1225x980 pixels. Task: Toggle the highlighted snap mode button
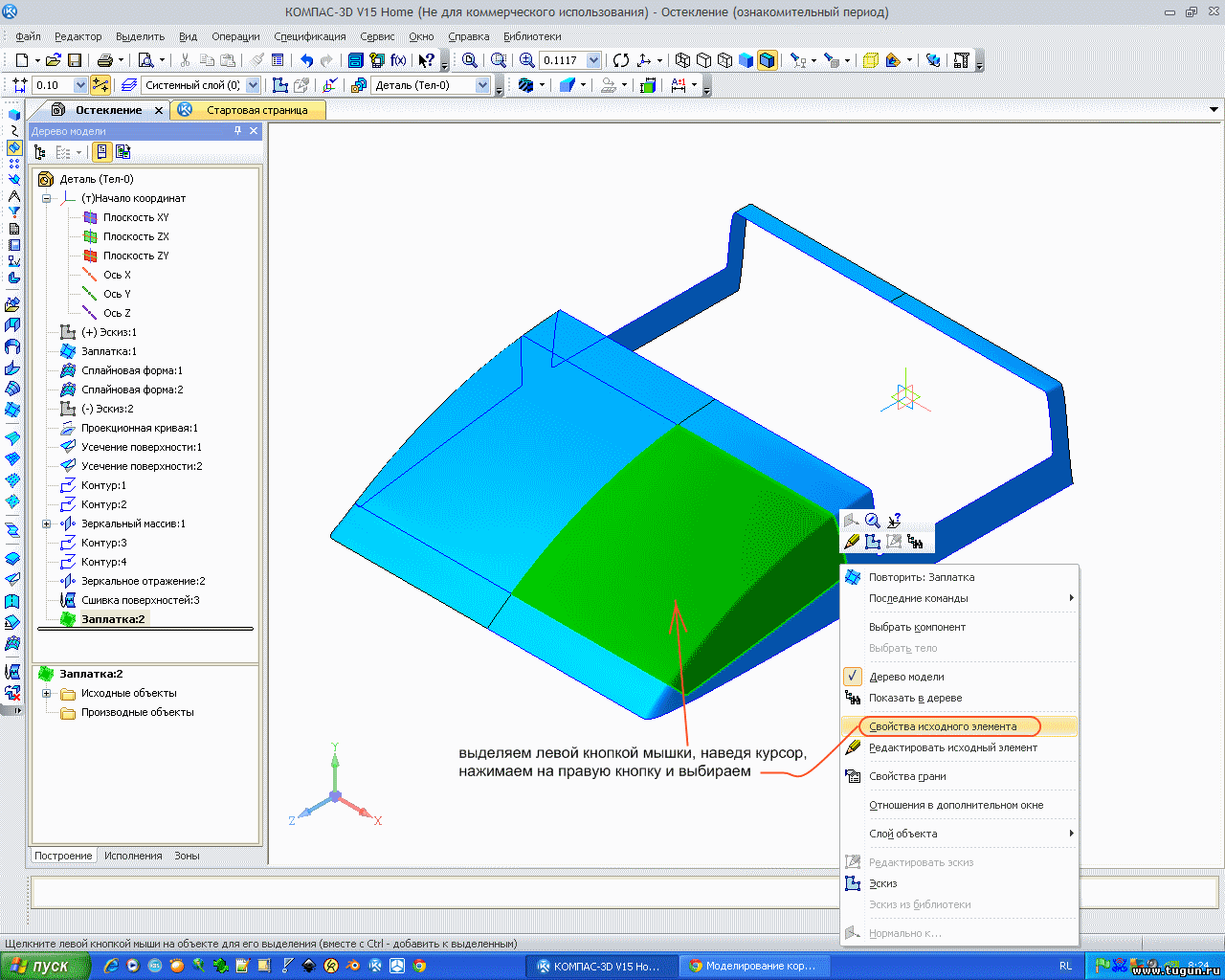[x=100, y=85]
